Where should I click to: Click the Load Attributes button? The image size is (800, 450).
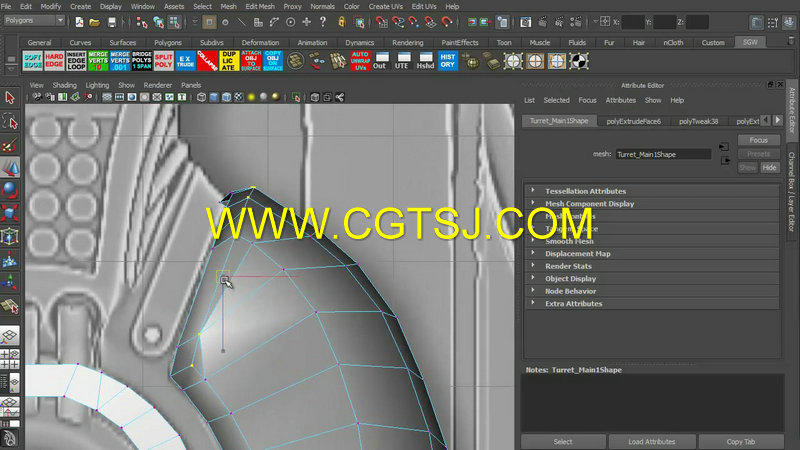click(x=652, y=442)
